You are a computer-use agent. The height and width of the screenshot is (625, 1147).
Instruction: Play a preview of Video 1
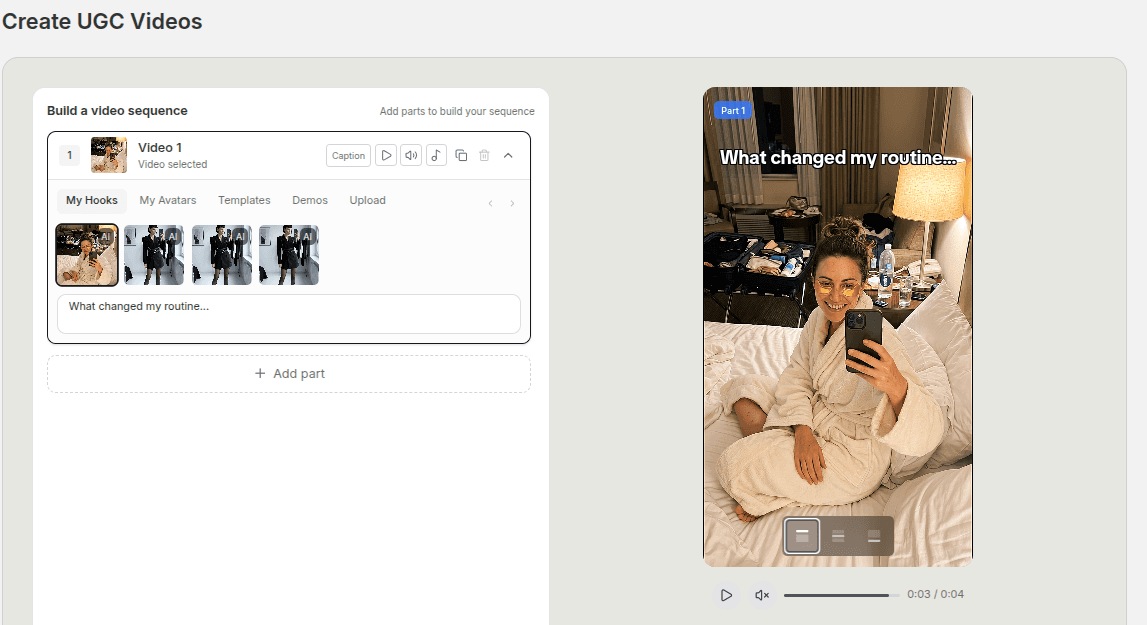coord(386,155)
